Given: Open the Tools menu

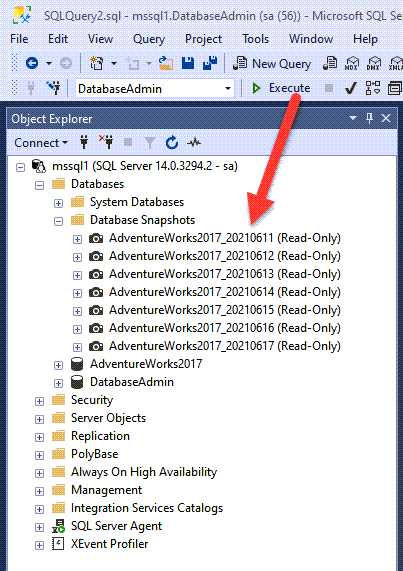Looking at the screenshot, I should (256, 39).
